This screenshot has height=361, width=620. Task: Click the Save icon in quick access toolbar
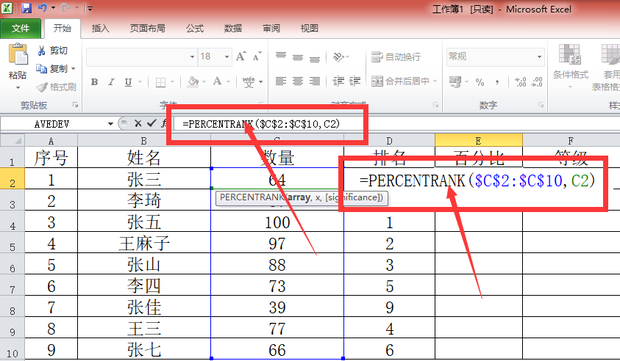[x=26, y=8]
